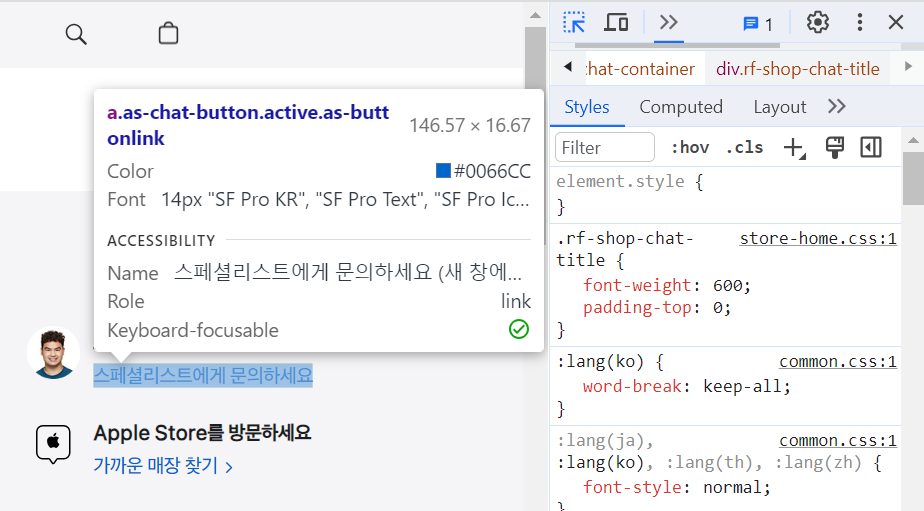
Task: Click the page scrollbar up arrow
Action: (x=535, y=16)
